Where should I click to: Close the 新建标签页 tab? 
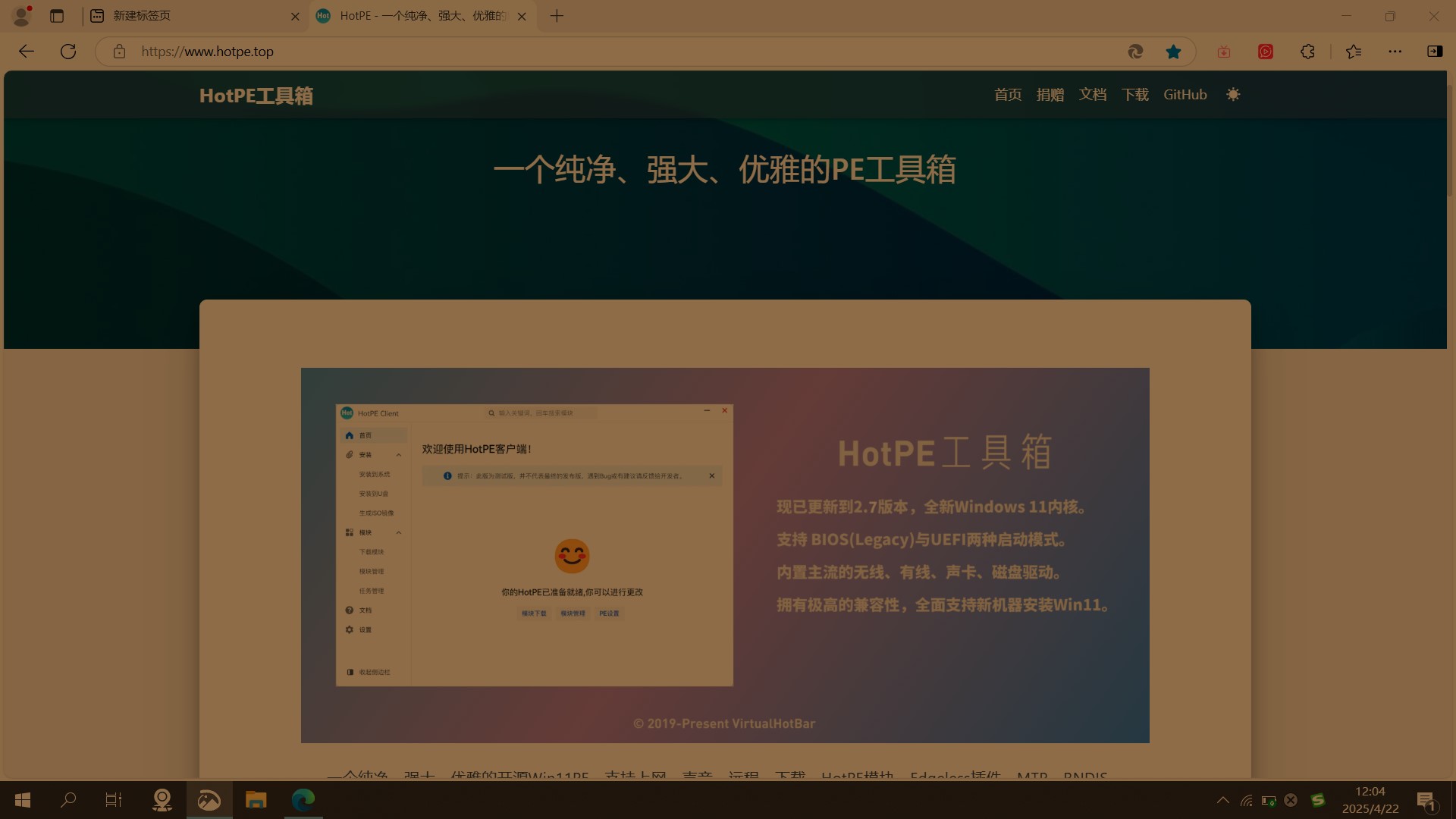[x=295, y=16]
